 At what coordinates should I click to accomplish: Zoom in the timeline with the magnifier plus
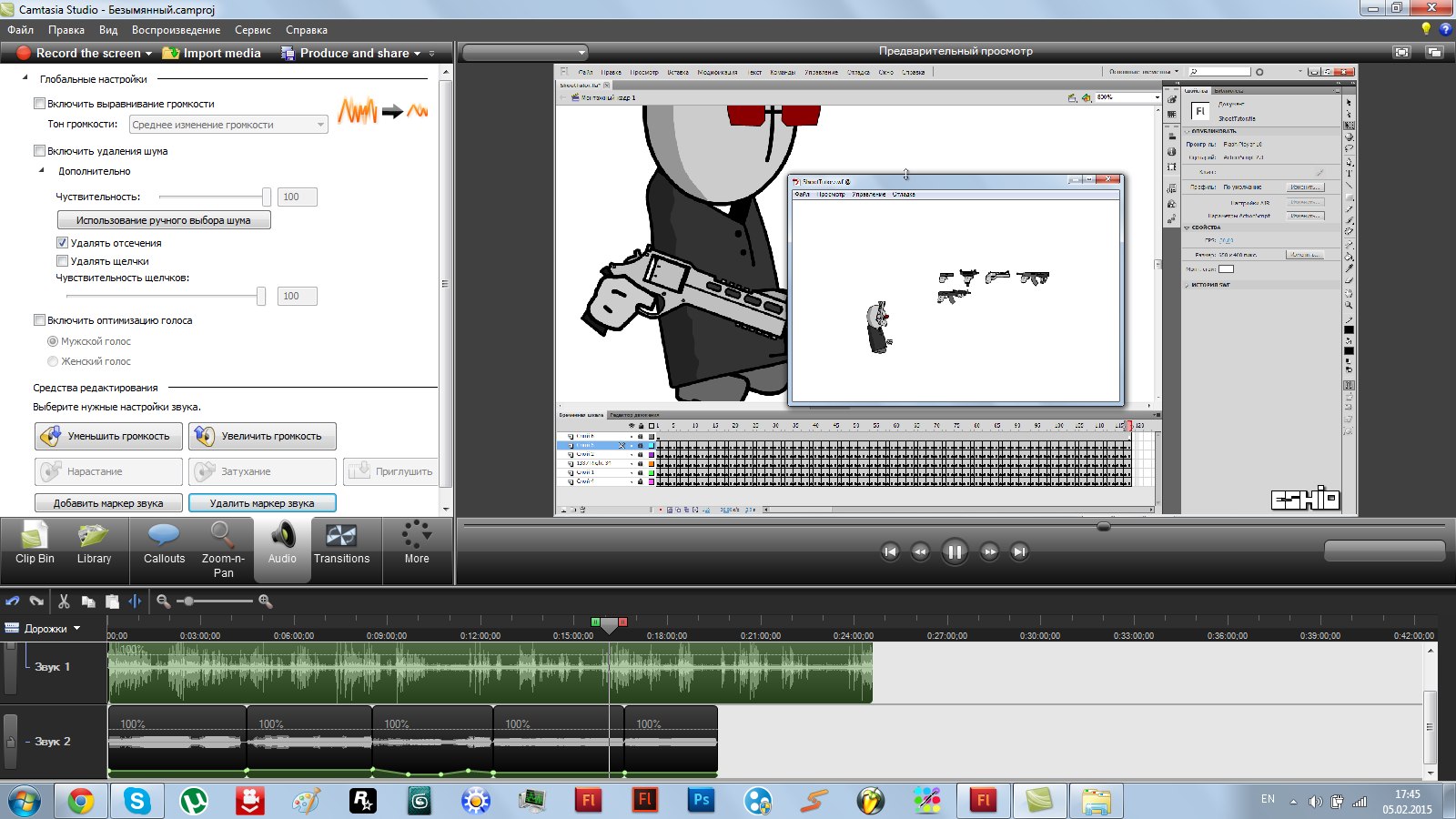coord(266,602)
